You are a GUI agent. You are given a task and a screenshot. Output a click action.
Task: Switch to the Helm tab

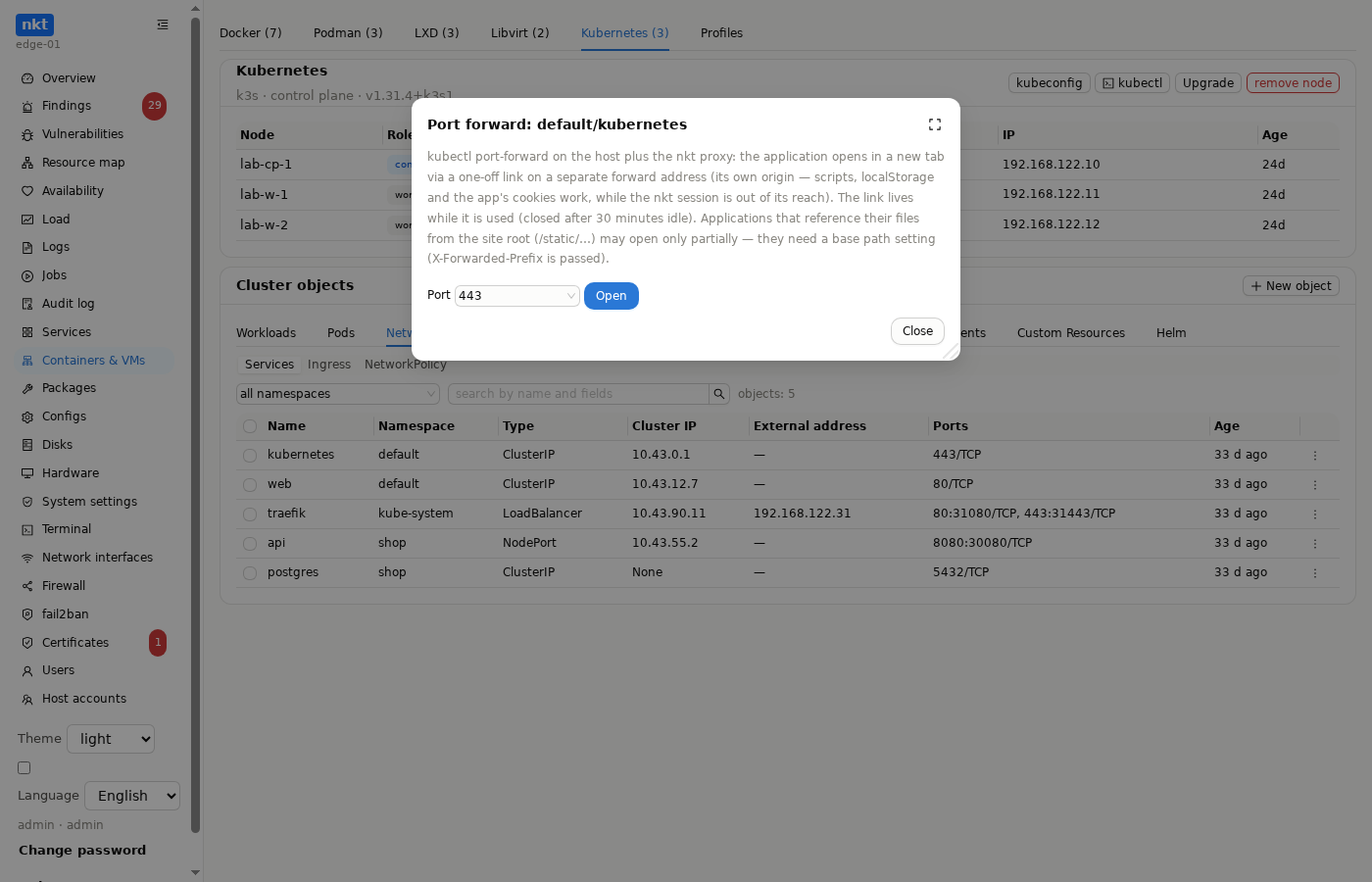pyautogui.click(x=1171, y=333)
